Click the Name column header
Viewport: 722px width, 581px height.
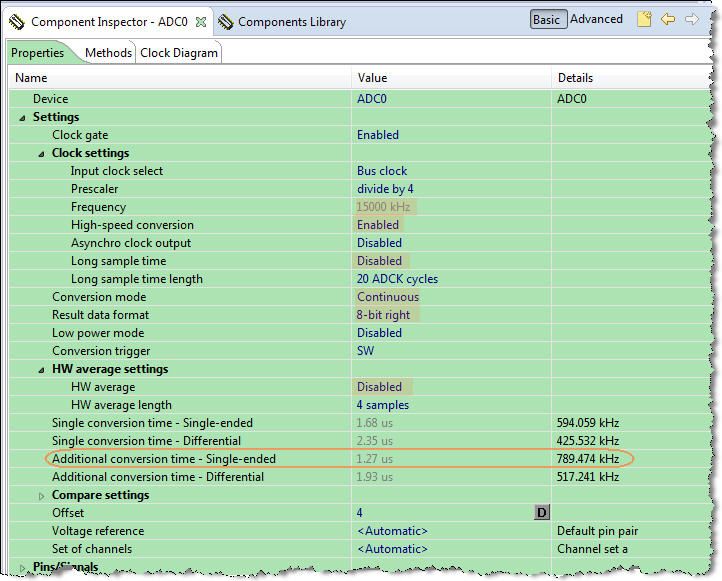point(31,78)
